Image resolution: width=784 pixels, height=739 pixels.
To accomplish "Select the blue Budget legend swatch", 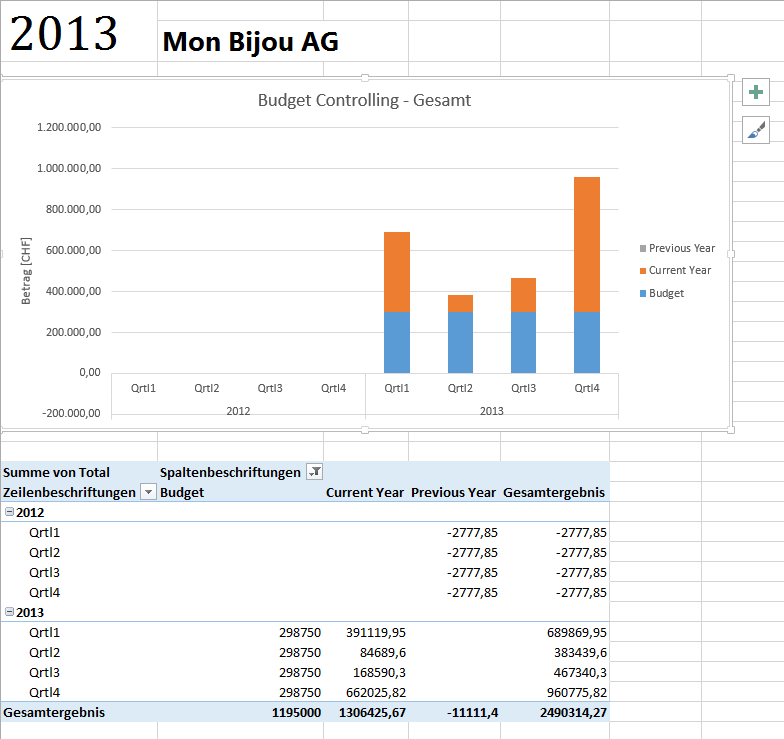I will coord(642,294).
